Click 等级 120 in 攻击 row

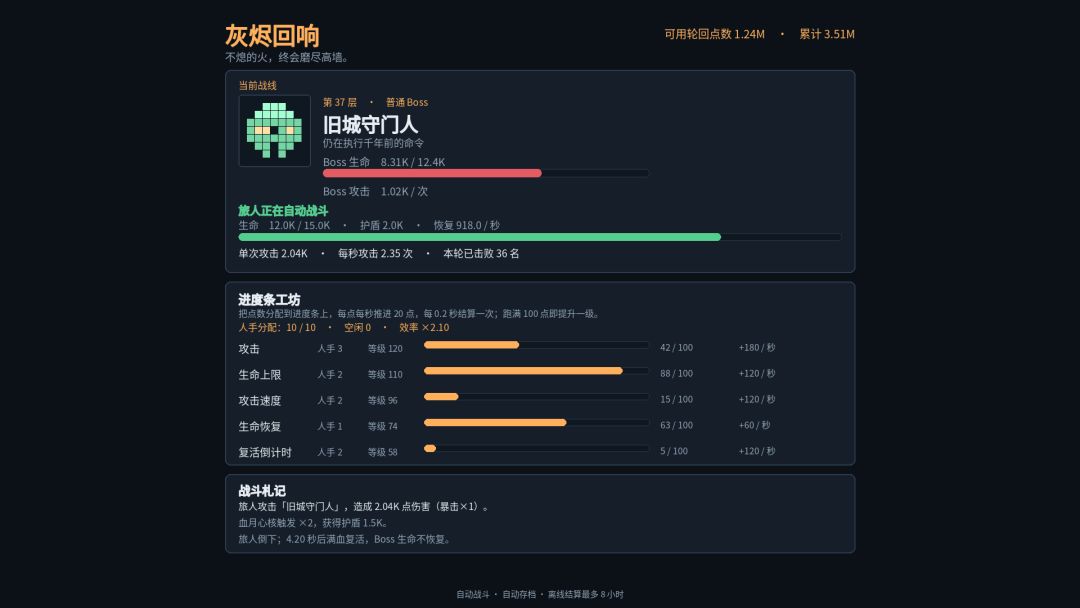[x=385, y=348]
